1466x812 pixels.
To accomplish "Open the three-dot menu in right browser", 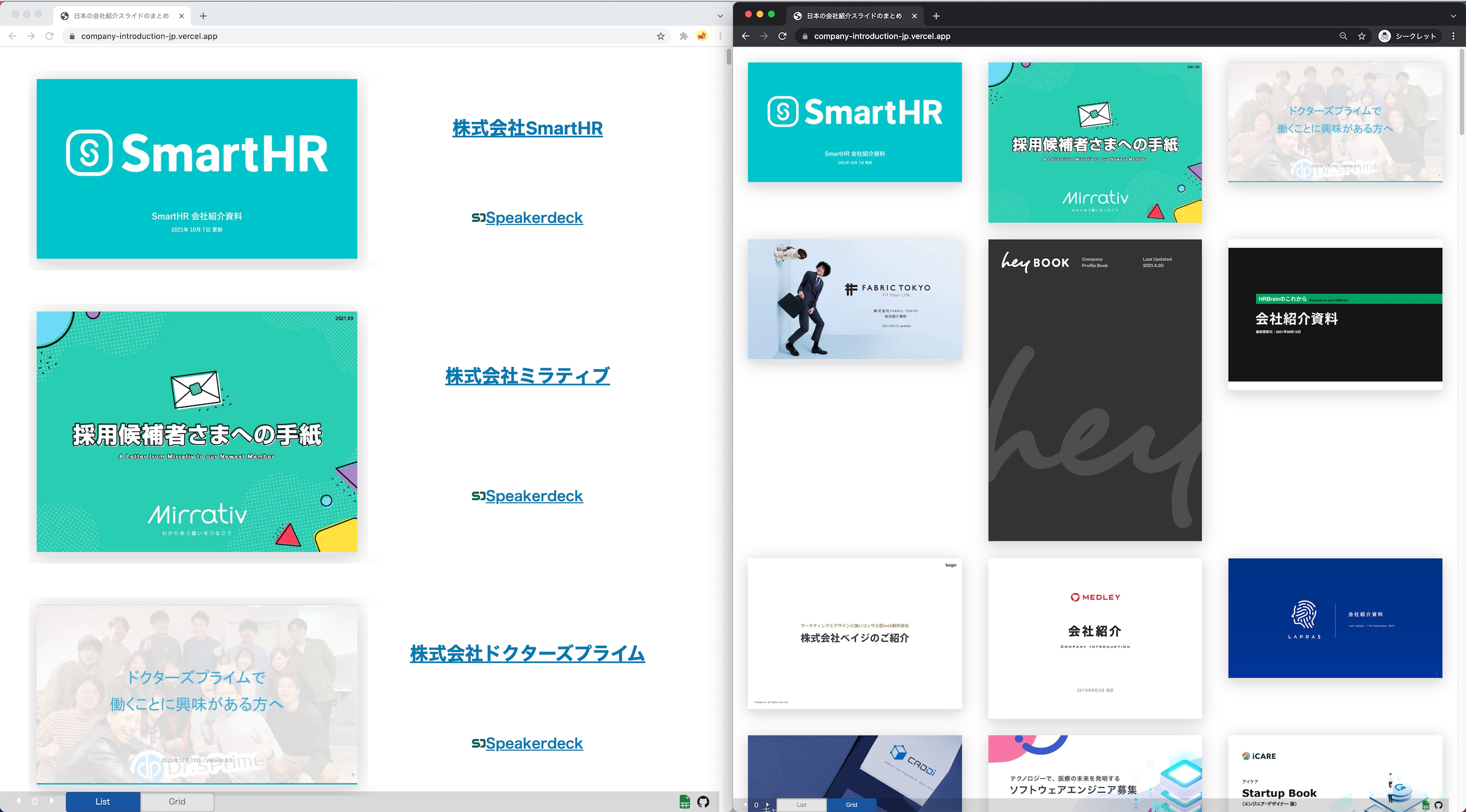I will 1453,36.
